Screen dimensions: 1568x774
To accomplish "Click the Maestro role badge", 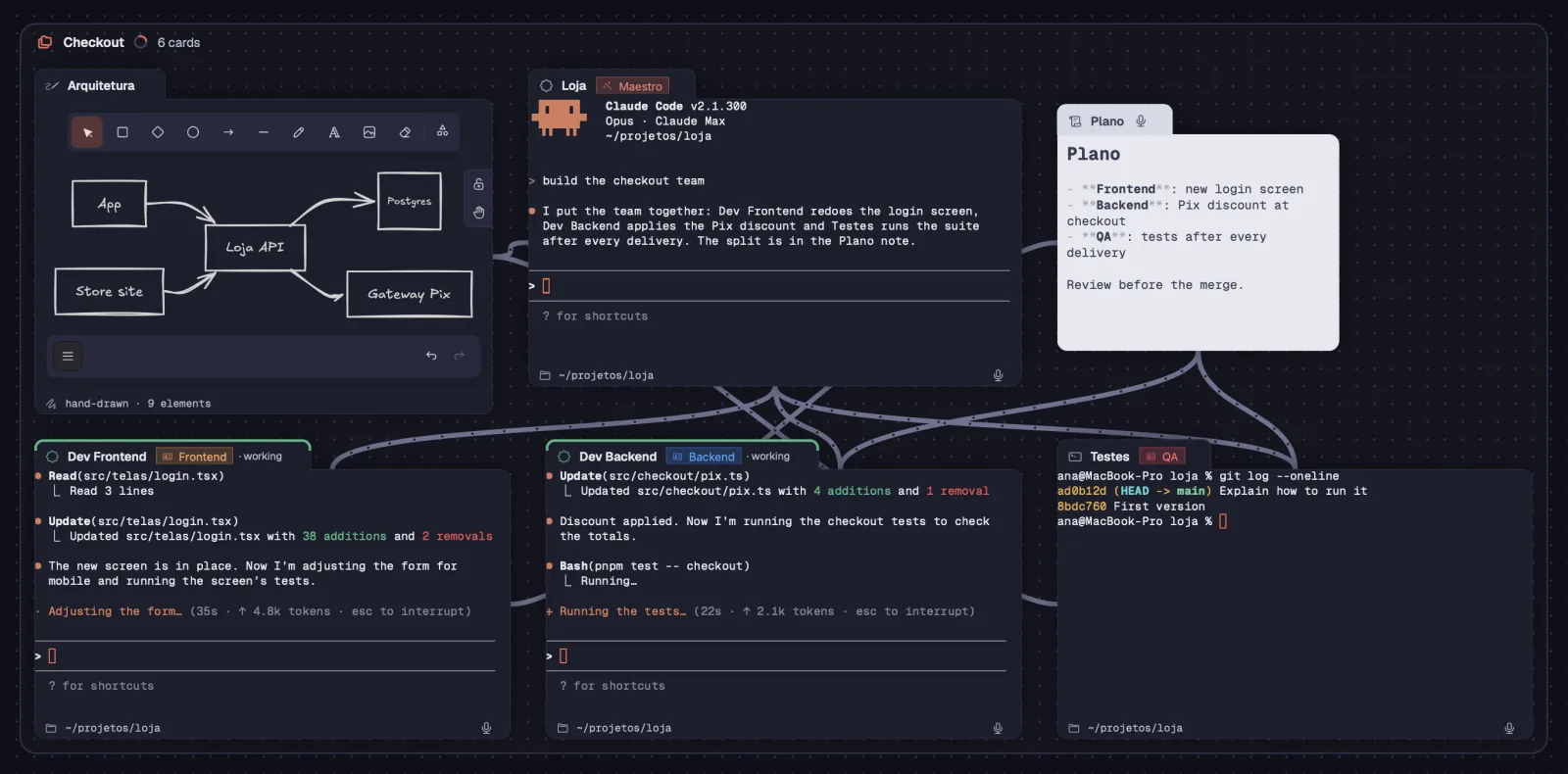I will tap(633, 86).
